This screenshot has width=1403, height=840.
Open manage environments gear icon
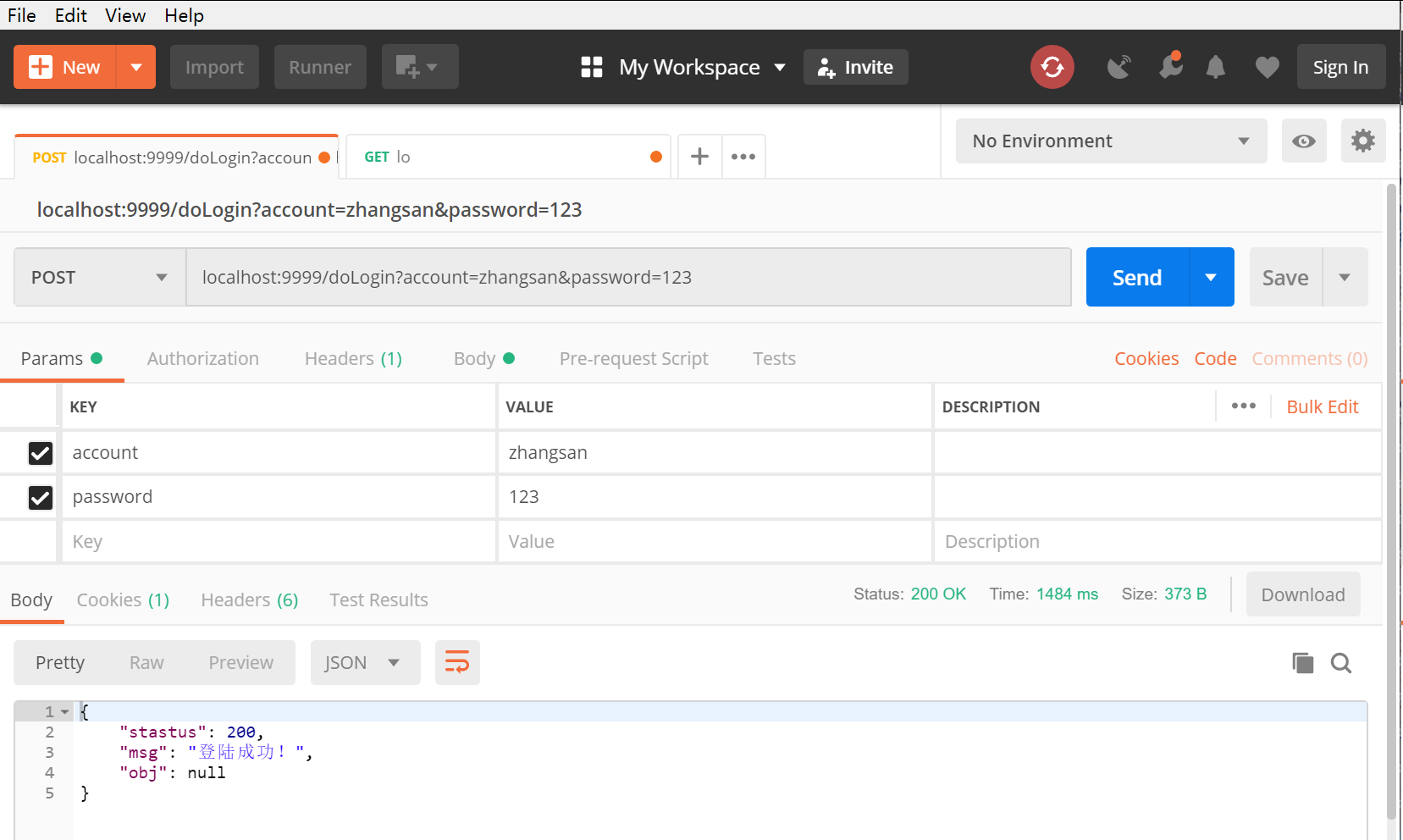pos(1363,141)
